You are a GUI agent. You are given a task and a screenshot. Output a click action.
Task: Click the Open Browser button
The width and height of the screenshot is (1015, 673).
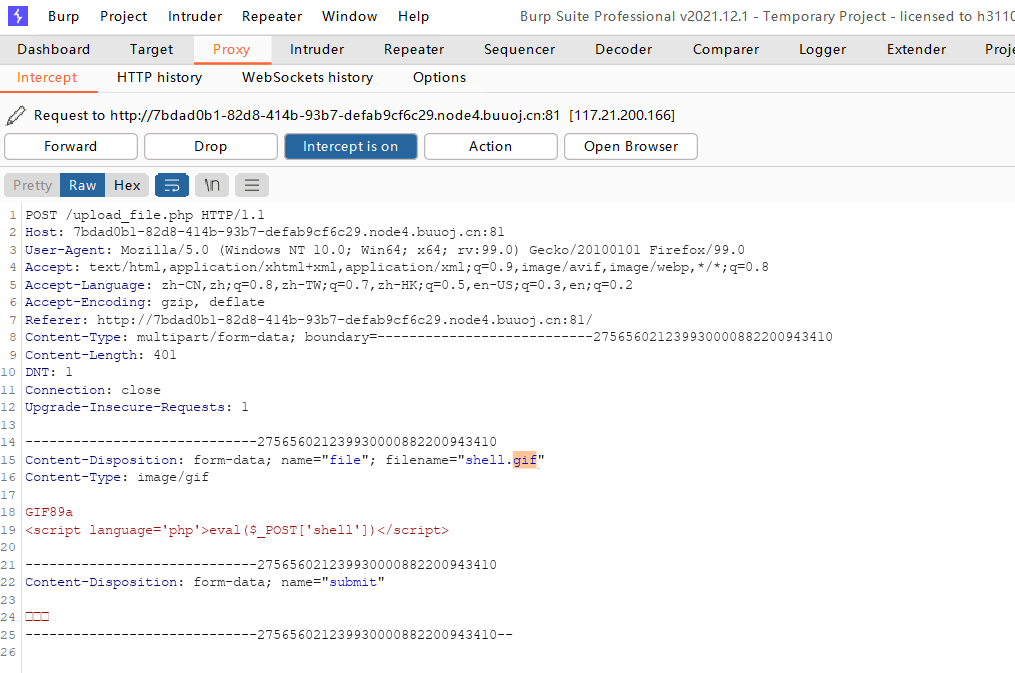630,146
